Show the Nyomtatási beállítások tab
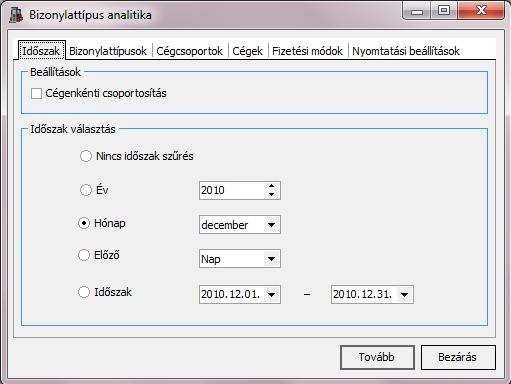Image resolution: width=511 pixels, height=384 pixels. coord(406,51)
